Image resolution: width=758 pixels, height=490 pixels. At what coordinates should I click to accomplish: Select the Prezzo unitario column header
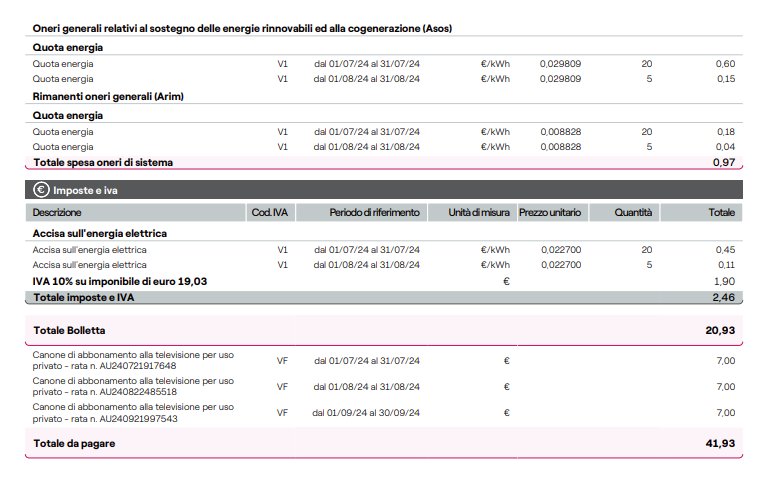pyautogui.click(x=549, y=213)
